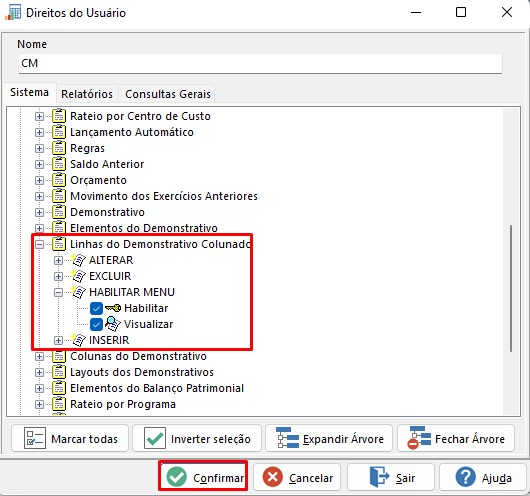Confirm the user rights changes

(x=203, y=477)
